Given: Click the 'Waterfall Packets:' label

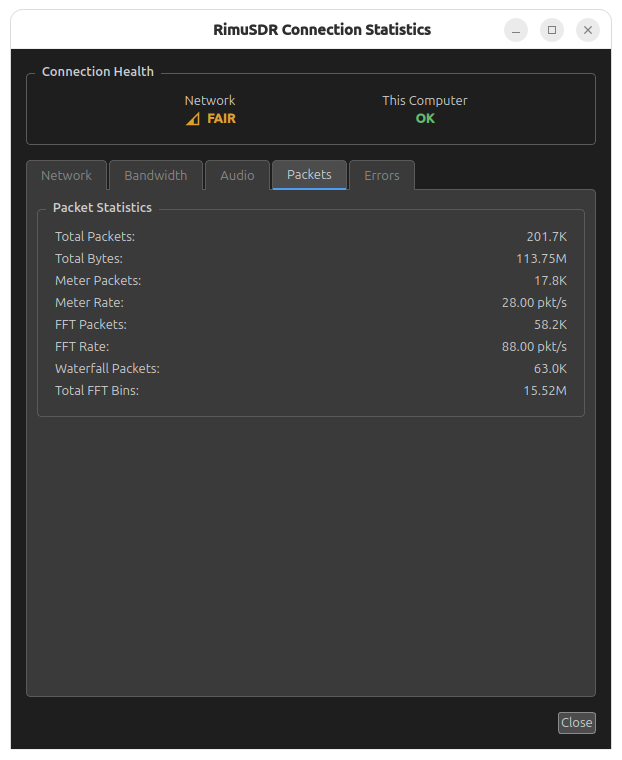Looking at the screenshot, I should click(107, 369).
